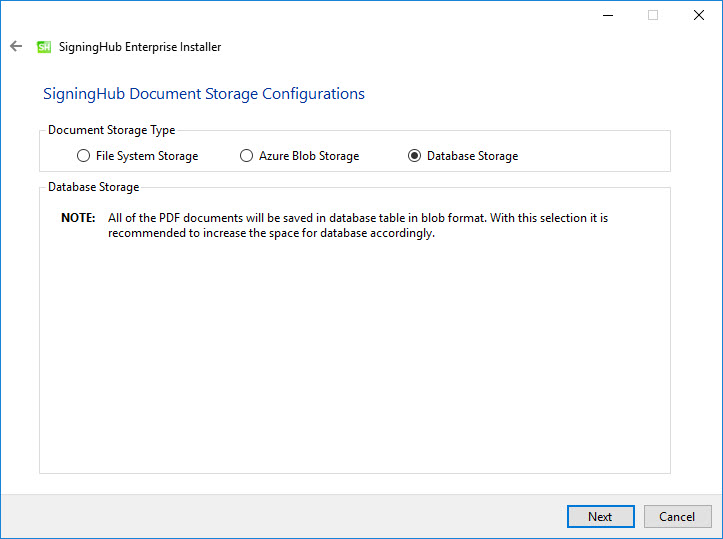The width and height of the screenshot is (723, 539).
Task: Click the SigningHub Document Storage Configurations heading
Action: 204,94
